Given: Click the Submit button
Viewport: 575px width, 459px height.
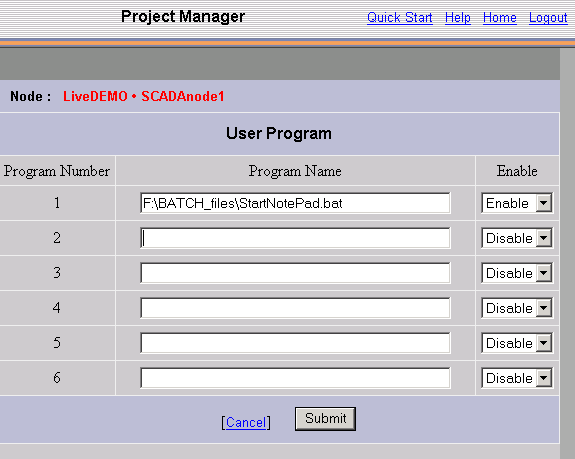Looking at the screenshot, I should [x=325, y=419].
